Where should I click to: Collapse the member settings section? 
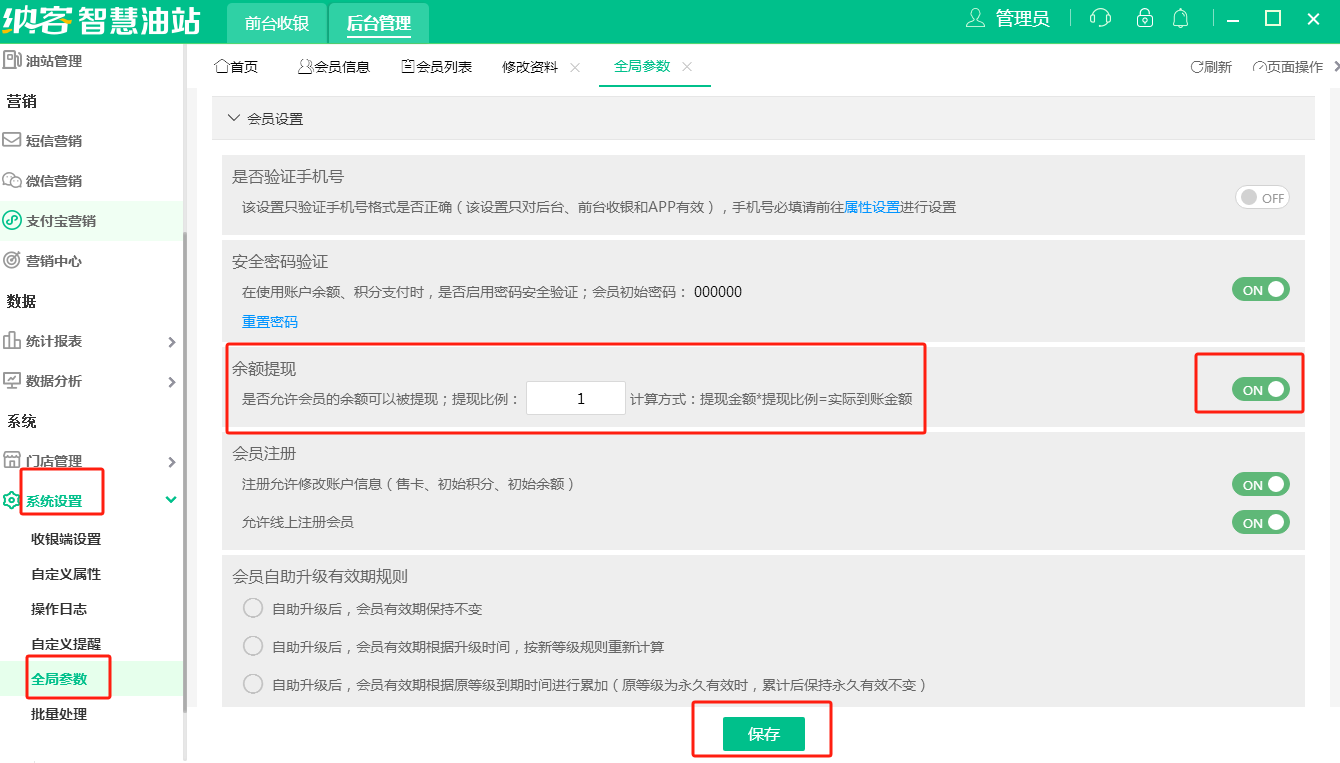tap(235, 118)
